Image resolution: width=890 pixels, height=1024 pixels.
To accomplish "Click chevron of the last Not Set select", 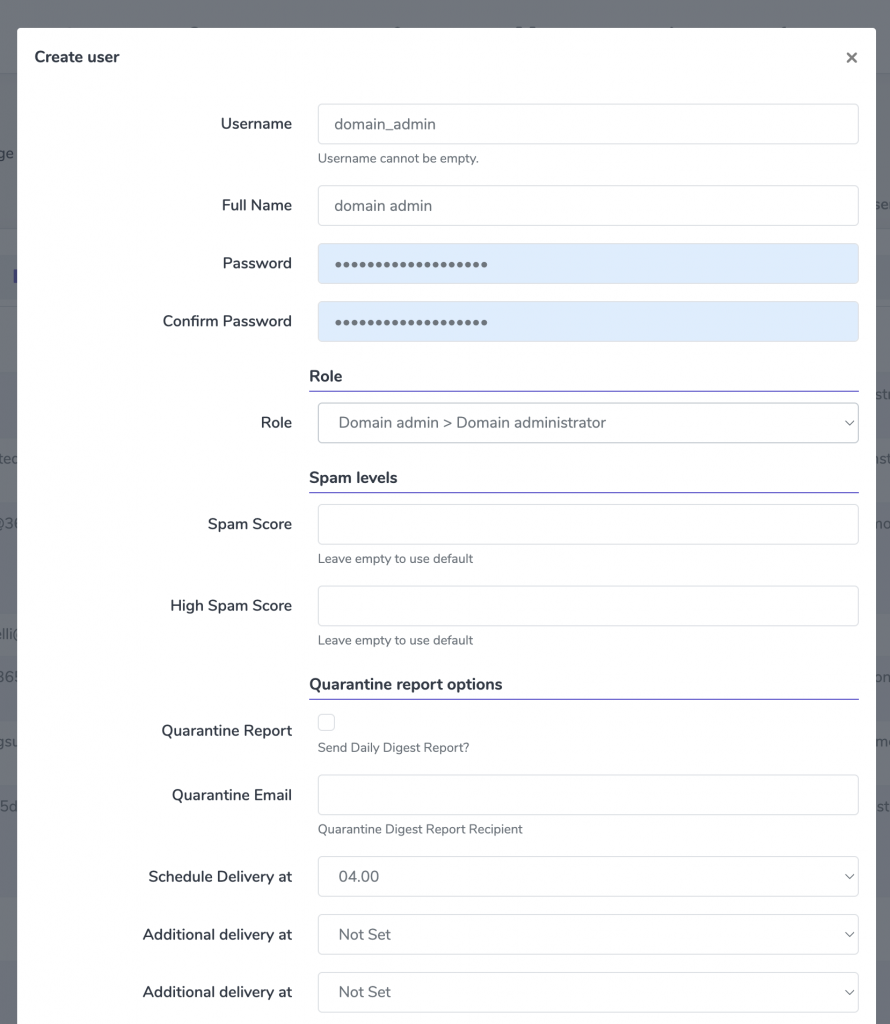I will (849, 993).
